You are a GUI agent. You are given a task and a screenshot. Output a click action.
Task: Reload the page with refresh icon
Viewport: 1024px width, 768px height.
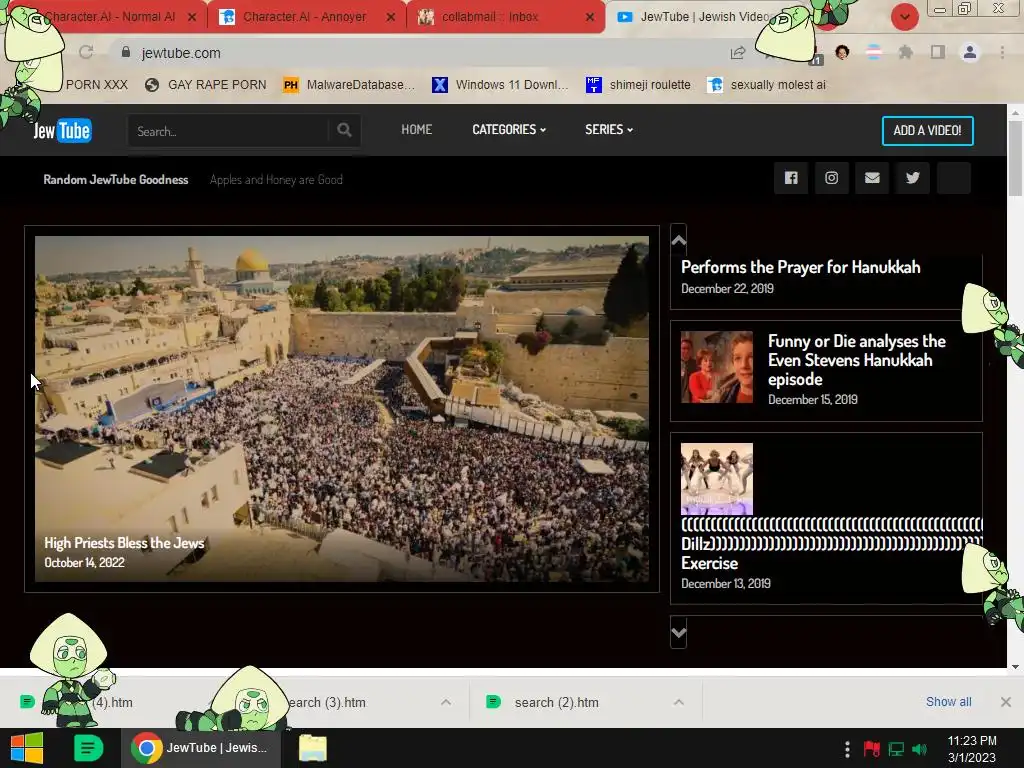tap(86, 52)
